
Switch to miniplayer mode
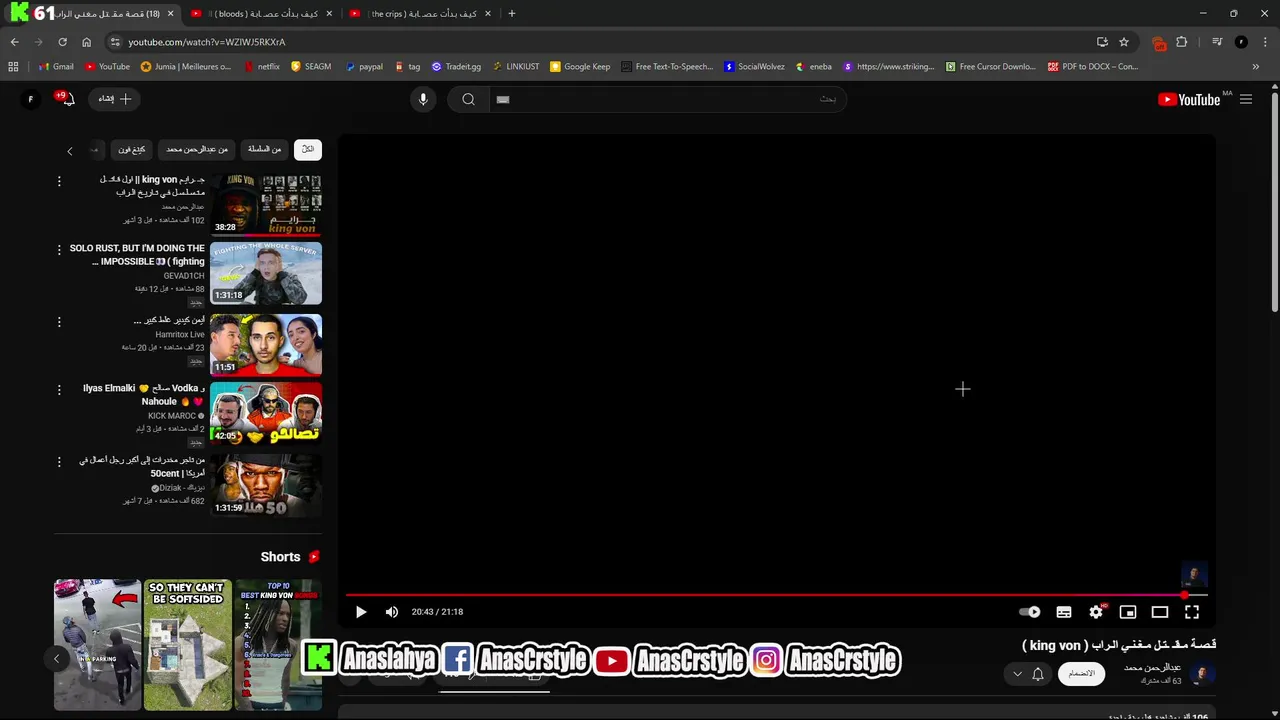coord(1128,612)
